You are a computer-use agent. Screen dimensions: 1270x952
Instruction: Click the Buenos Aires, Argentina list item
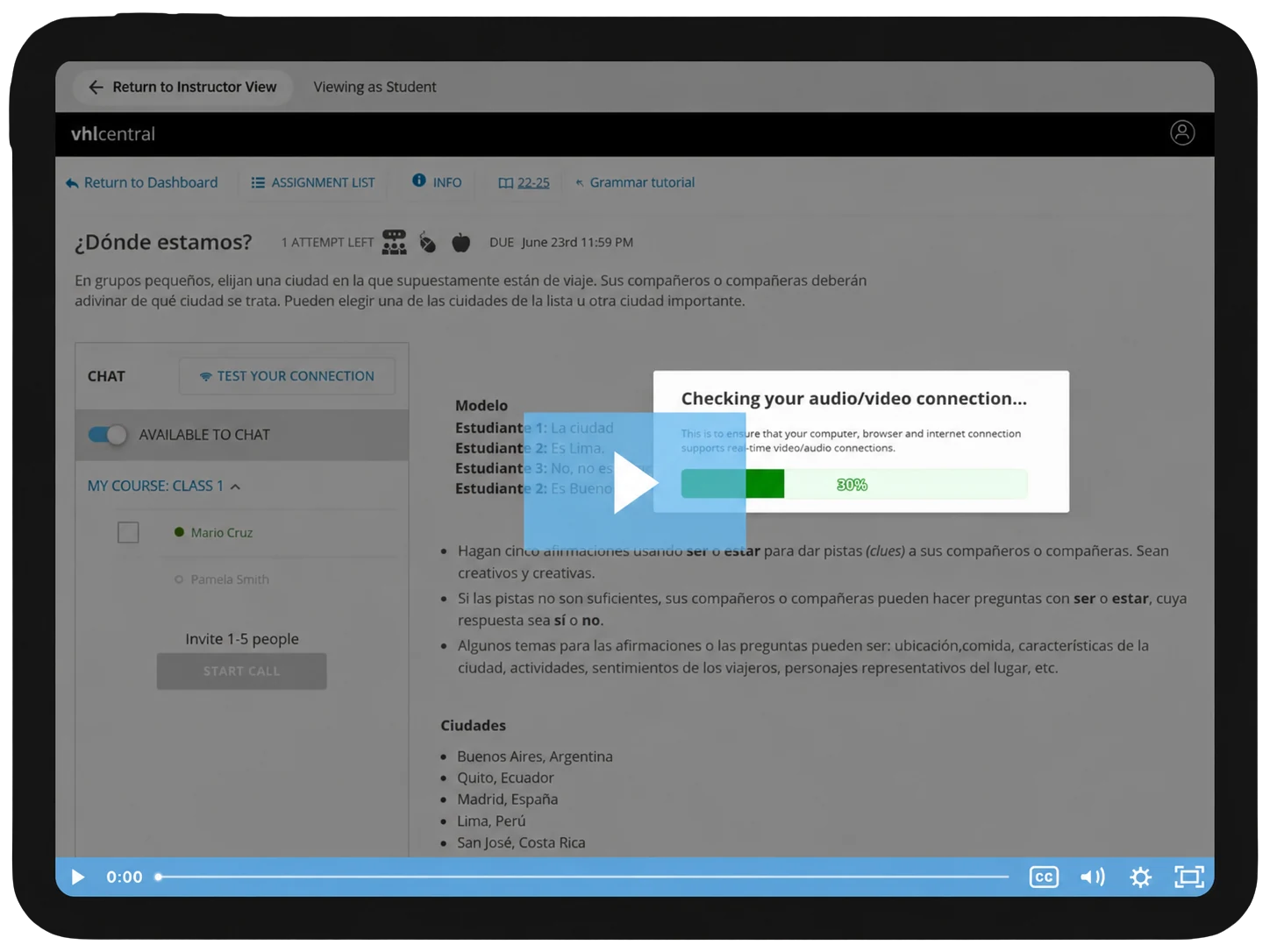535,757
